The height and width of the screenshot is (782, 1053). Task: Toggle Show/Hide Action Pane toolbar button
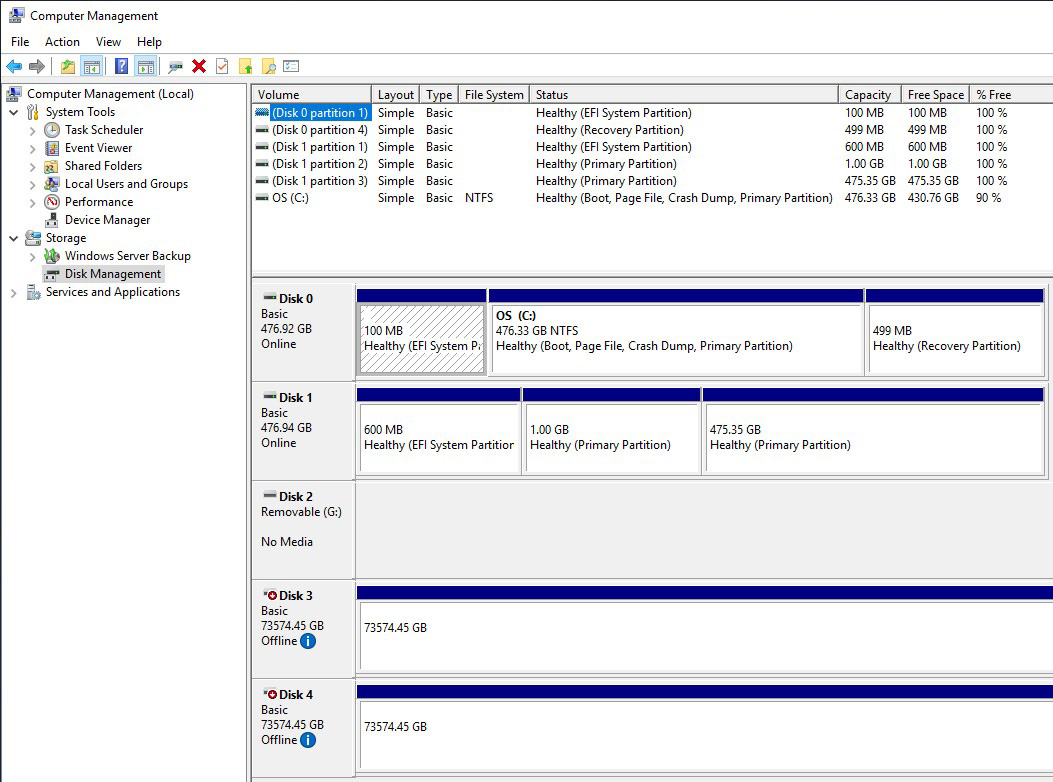pyautogui.click(x=146, y=66)
